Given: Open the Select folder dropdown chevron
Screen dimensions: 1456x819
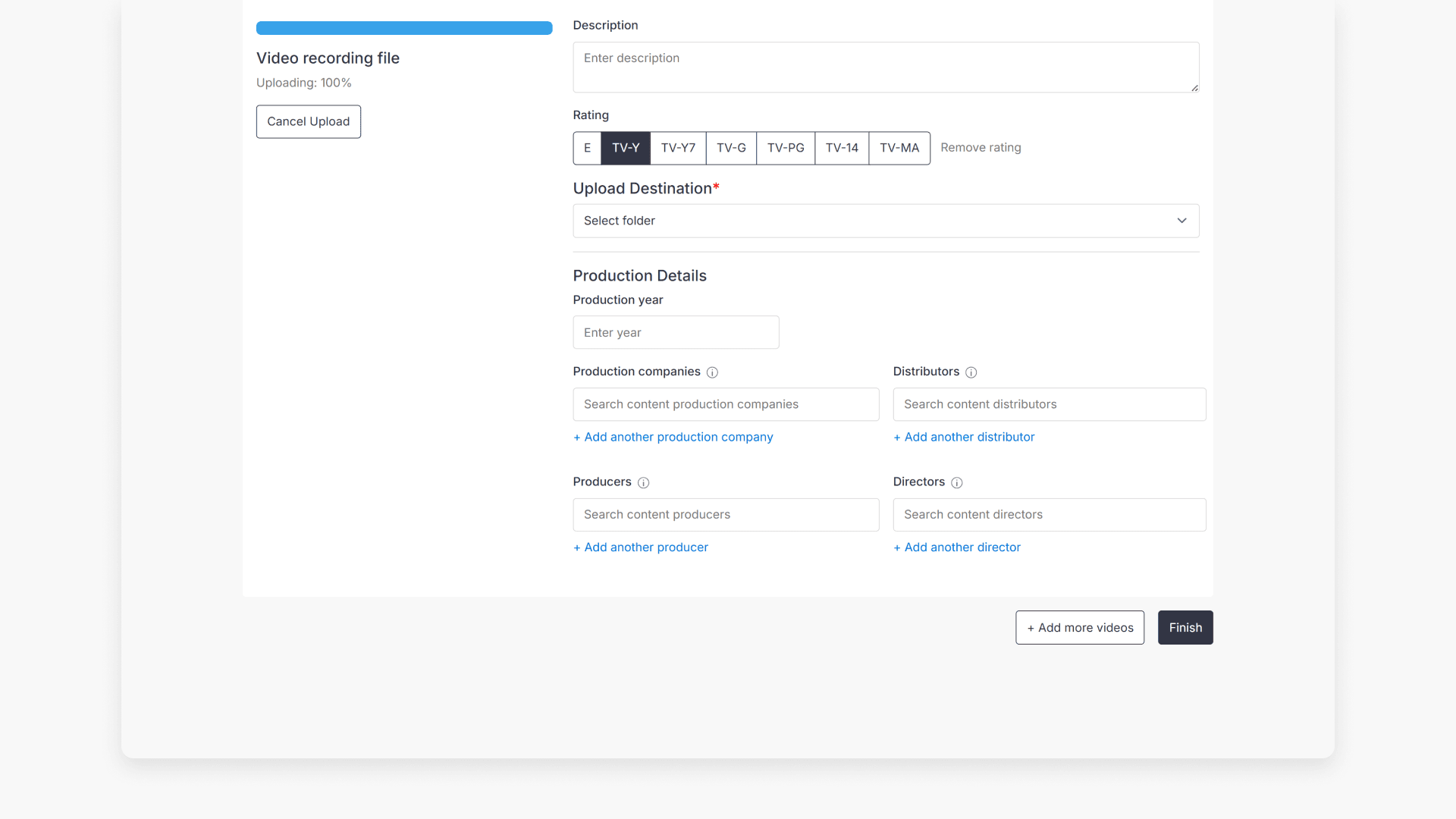Looking at the screenshot, I should pos(1182,221).
